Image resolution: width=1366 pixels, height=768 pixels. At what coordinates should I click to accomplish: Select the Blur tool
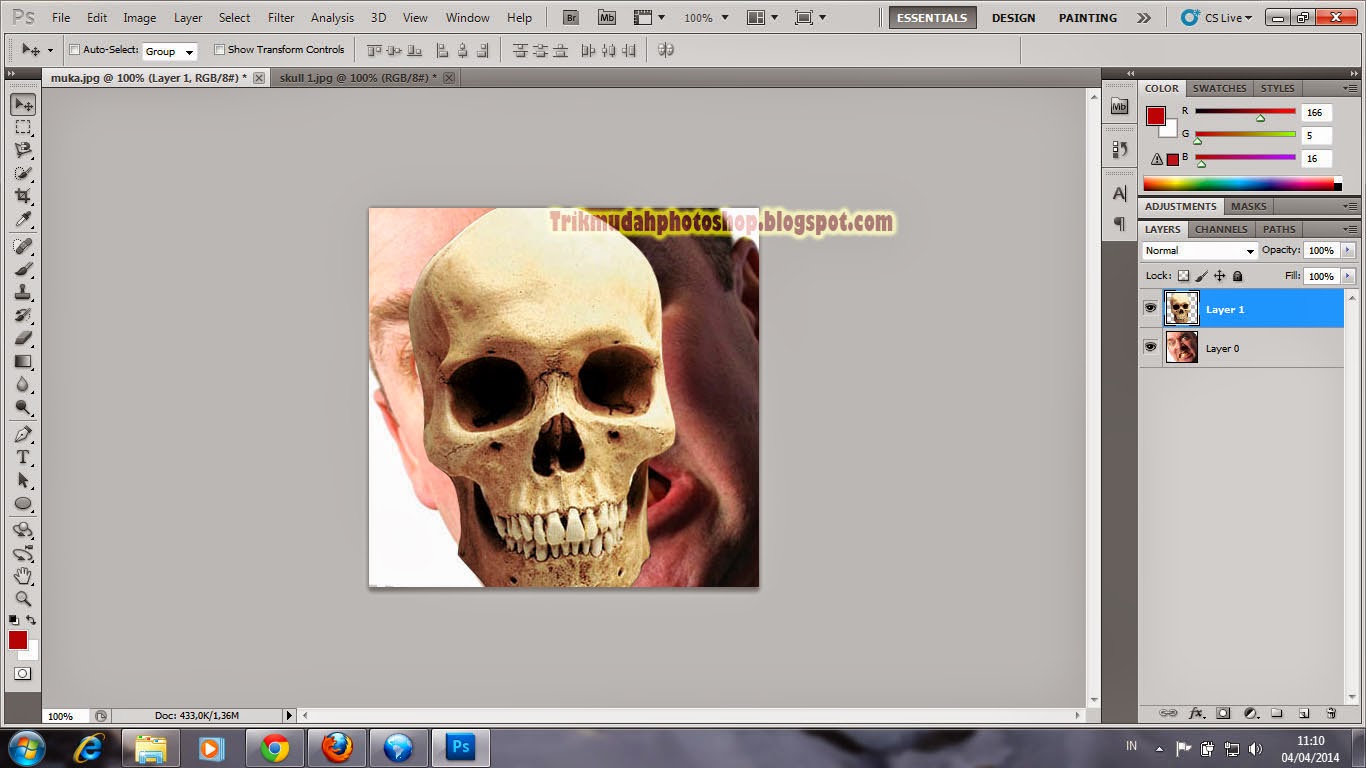point(23,384)
